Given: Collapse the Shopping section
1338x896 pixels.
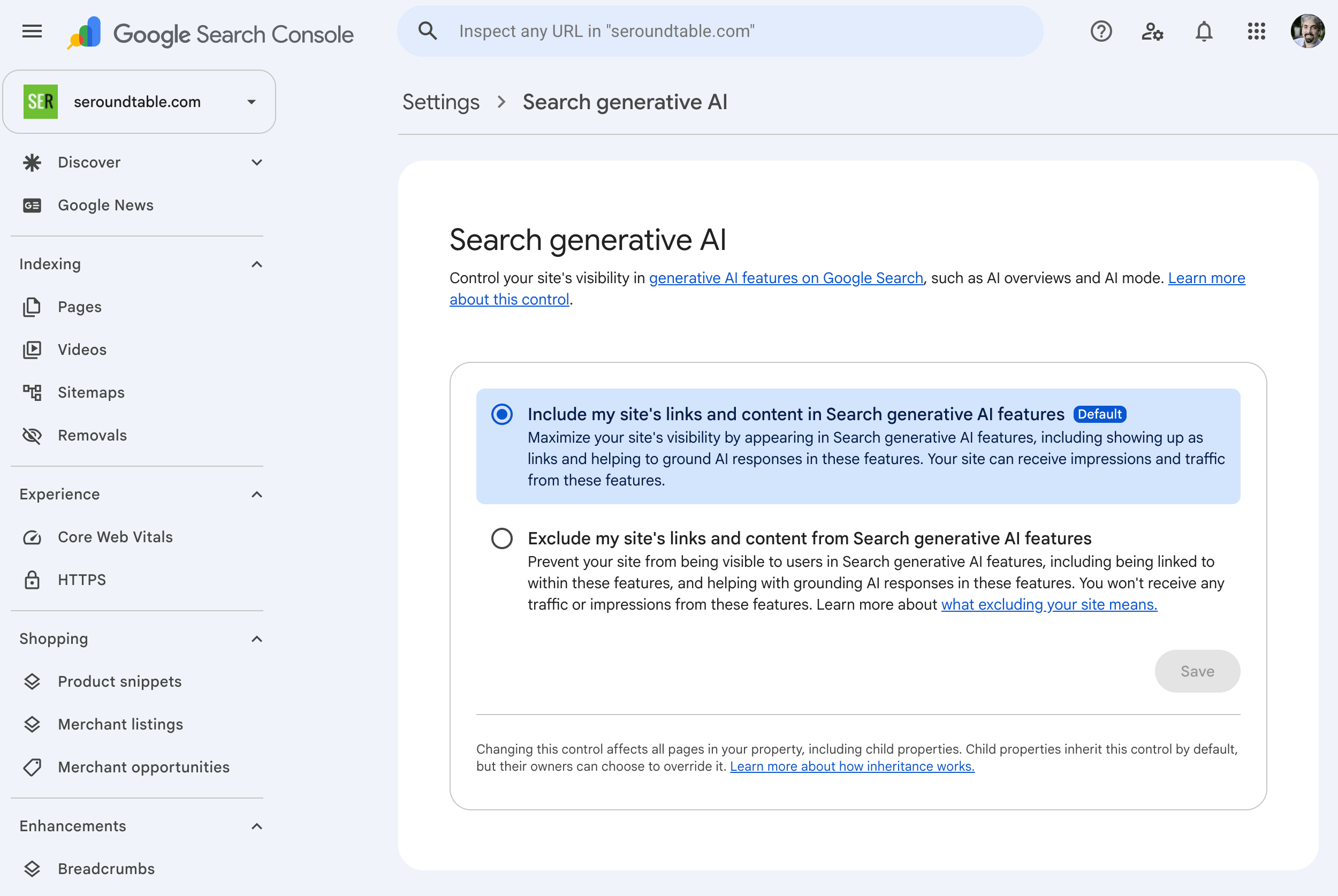Looking at the screenshot, I should [x=256, y=639].
